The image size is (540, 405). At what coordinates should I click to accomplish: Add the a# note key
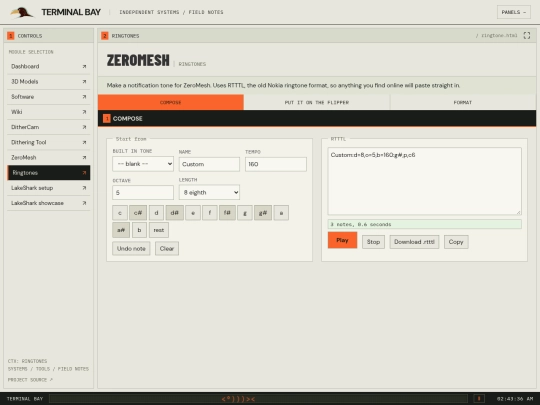tap(121, 230)
